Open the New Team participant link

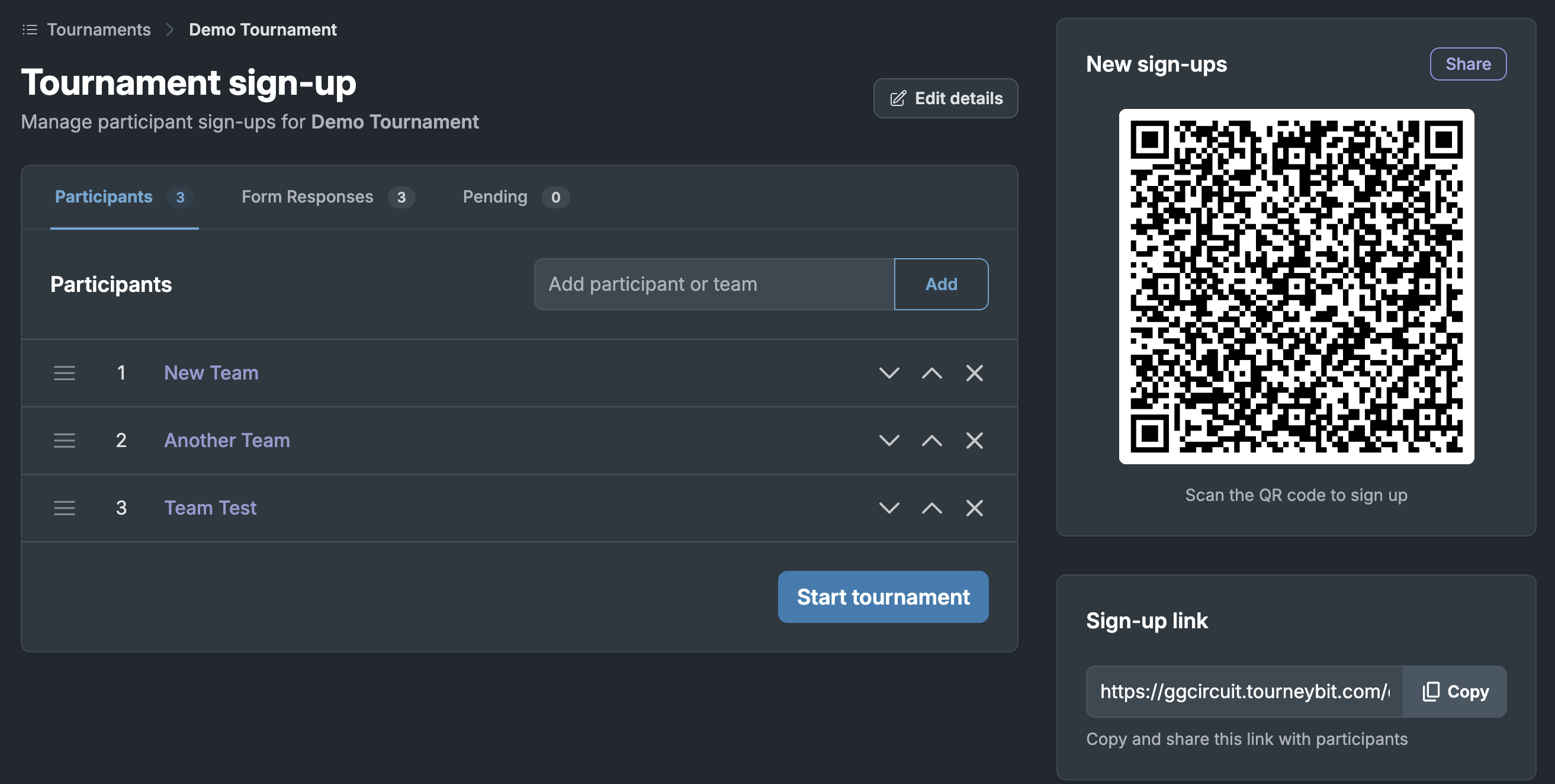click(x=211, y=373)
